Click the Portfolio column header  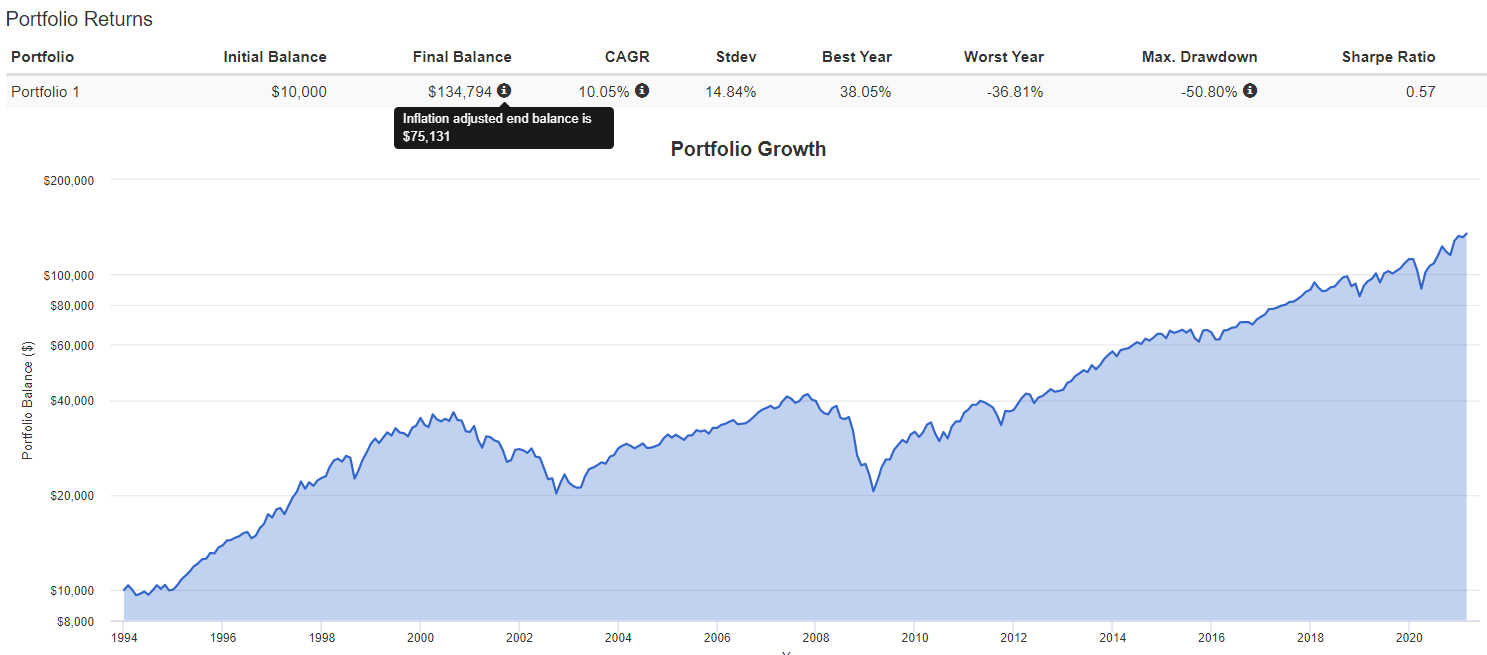pos(43,57)
